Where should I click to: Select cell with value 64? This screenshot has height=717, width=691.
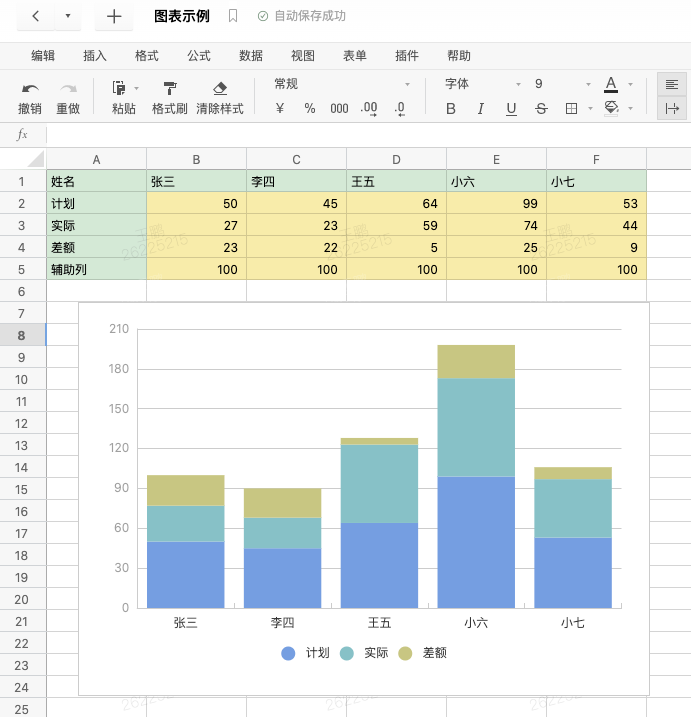click(396, 203)
